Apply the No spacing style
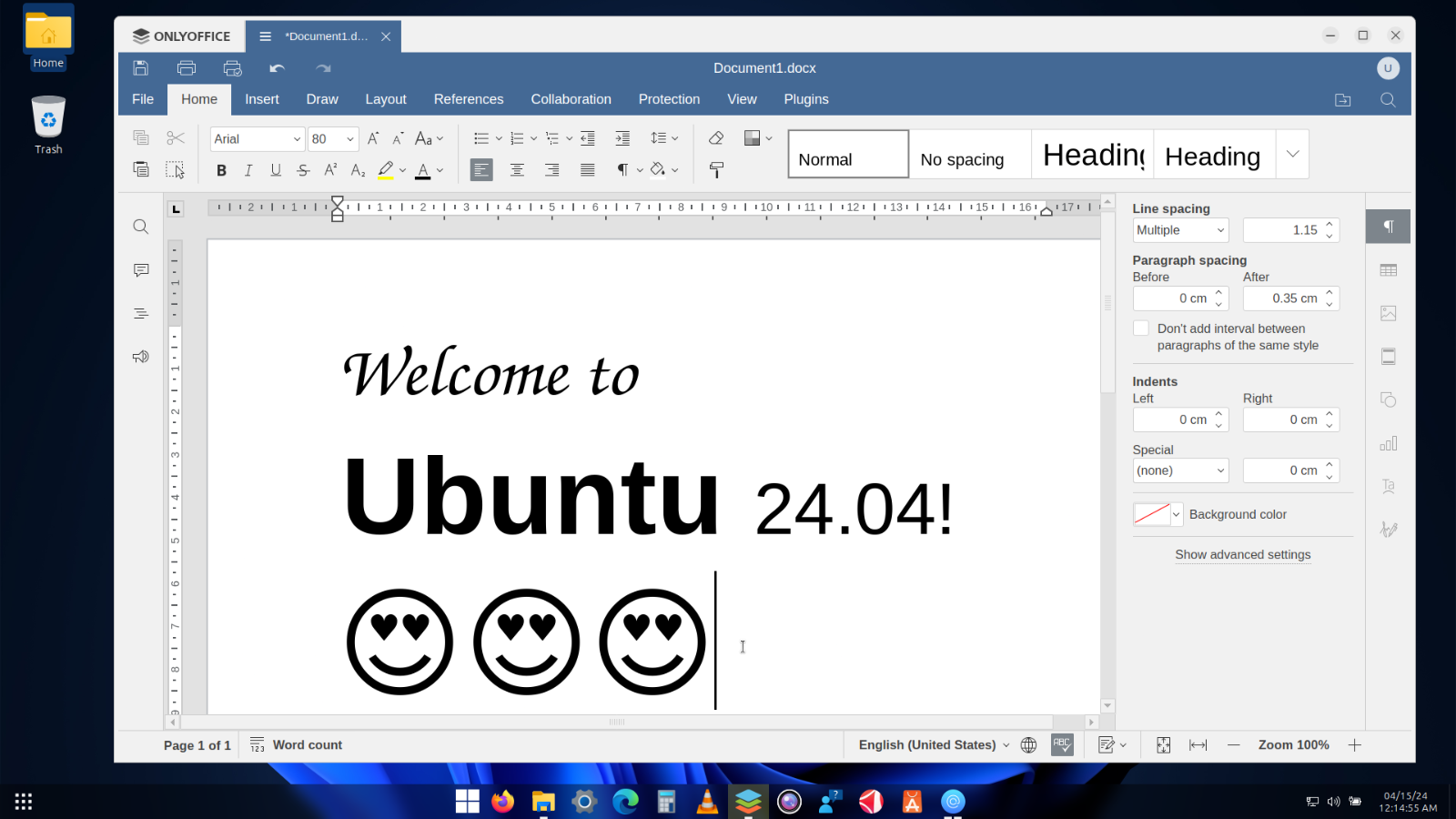The height and width of the screenshot is (819, 1456). tap(970, 154)
